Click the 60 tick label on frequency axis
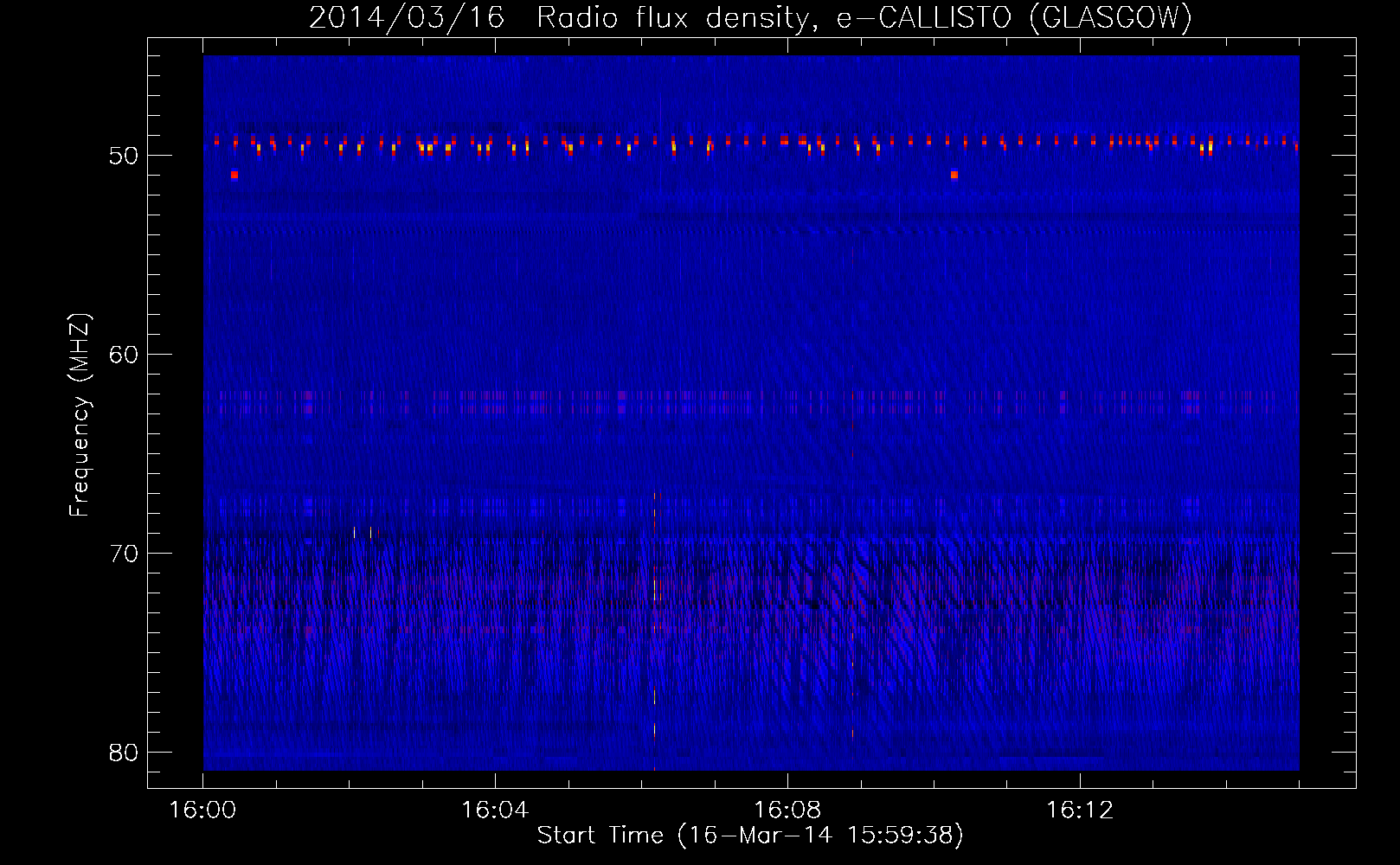Screen dimensions: 1400x865 tap(125, 355)
